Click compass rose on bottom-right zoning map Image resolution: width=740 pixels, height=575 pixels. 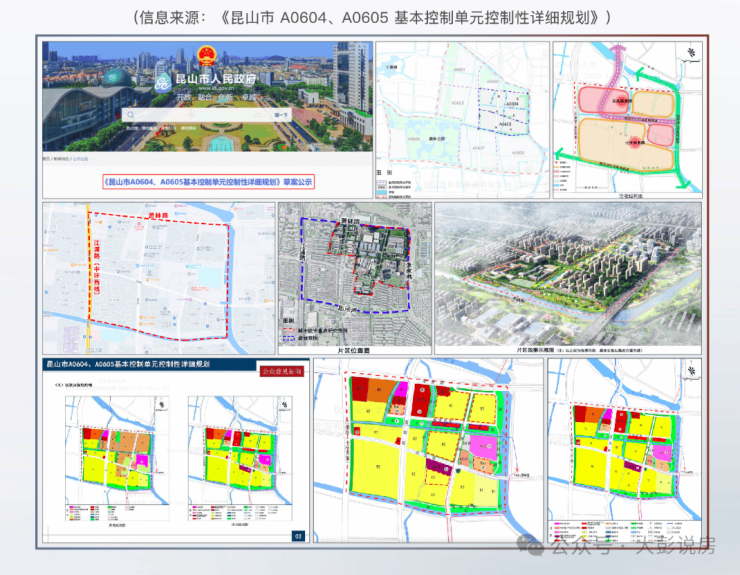coord(691,371)
